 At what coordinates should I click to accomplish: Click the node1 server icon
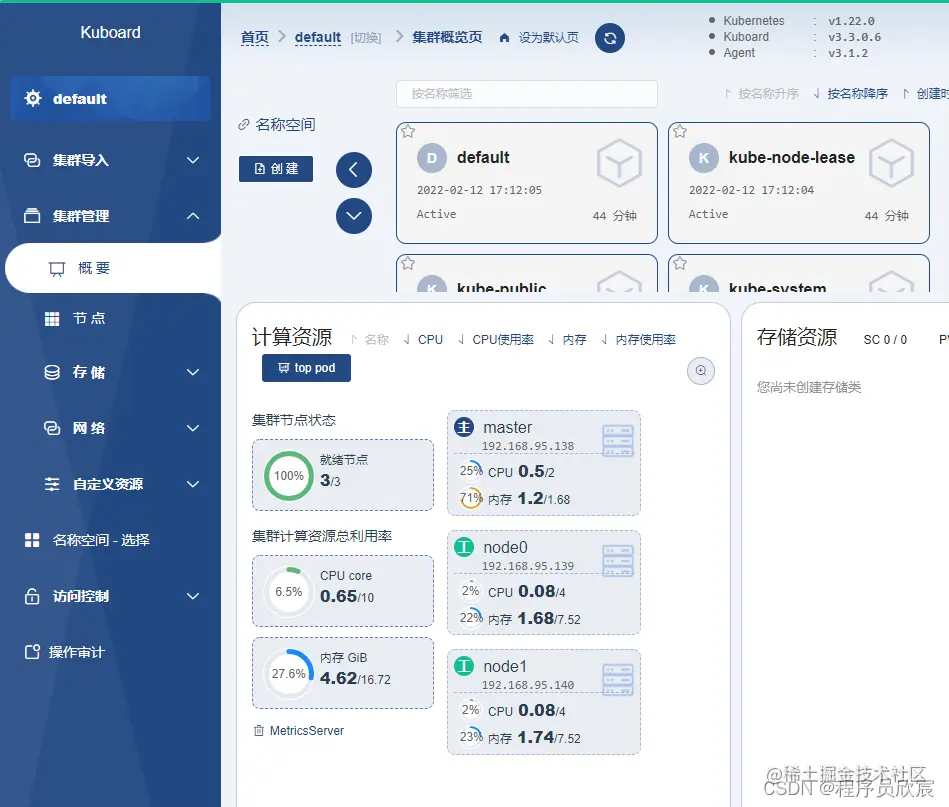(x=618, y=679)
